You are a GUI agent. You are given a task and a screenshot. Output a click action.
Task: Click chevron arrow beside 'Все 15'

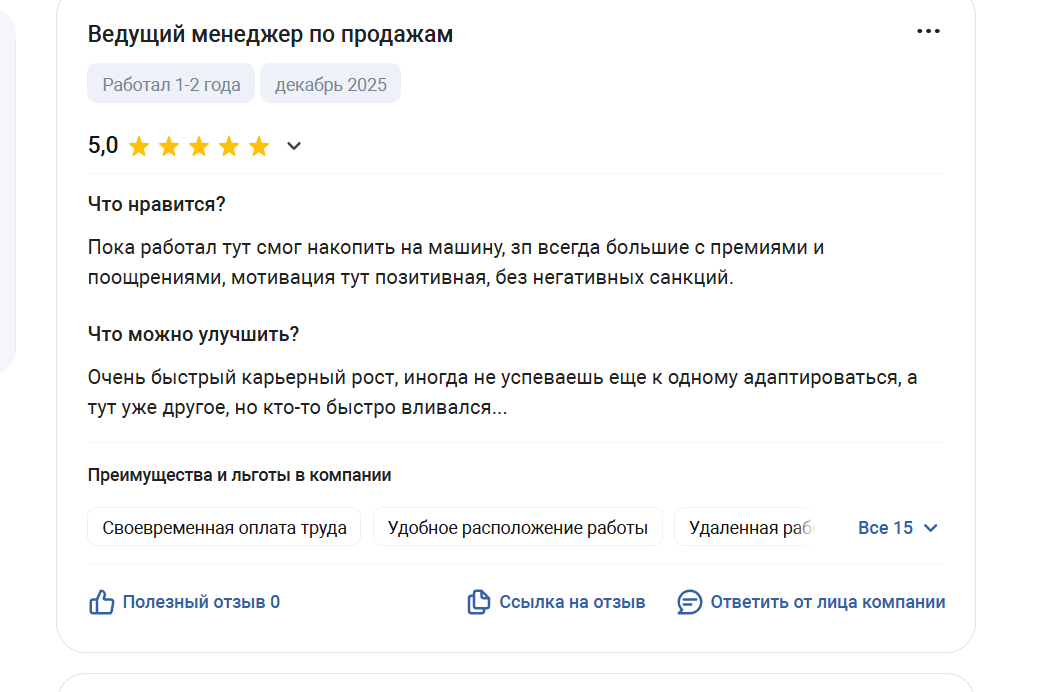pyautogui.click(x=931, y=528)
